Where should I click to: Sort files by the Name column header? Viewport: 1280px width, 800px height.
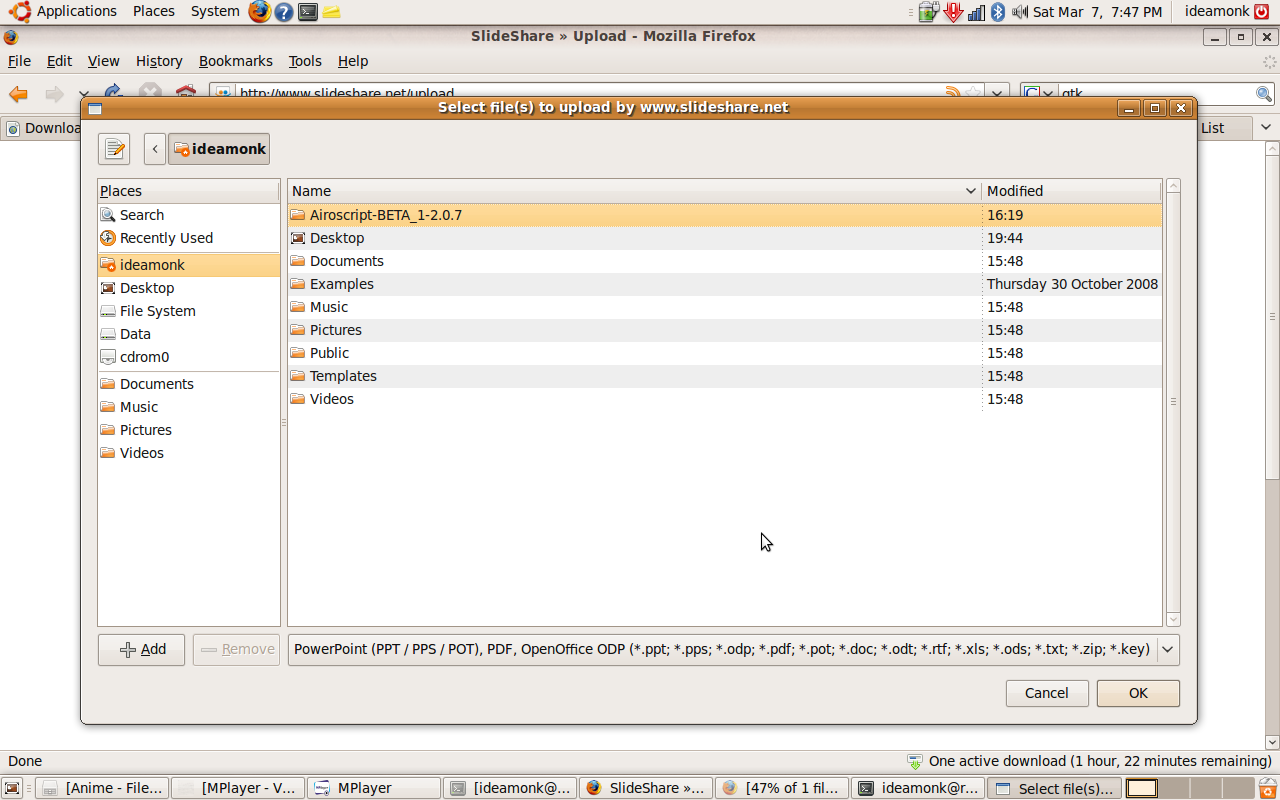[634, 191]
